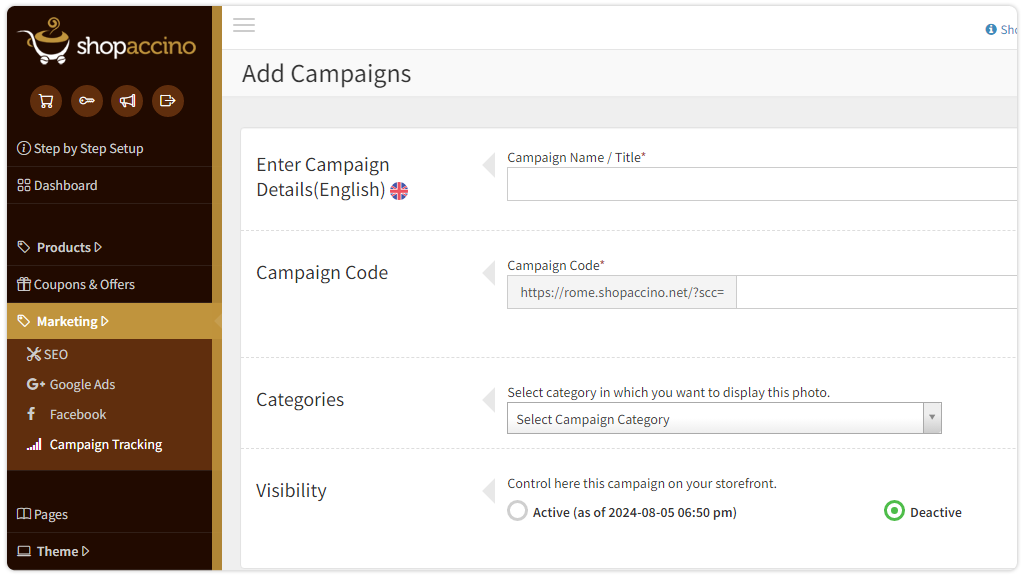This screenshot has width=1024, height=576.
Task: Select the Deactive visibility radio button
Action: [x=894, y=511]
